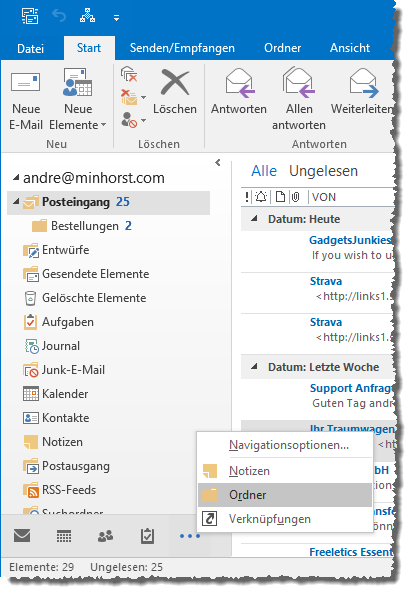Click the Undo arrow in title bar
Viewport: 412px width, 595px height.
tap(59, 16)
